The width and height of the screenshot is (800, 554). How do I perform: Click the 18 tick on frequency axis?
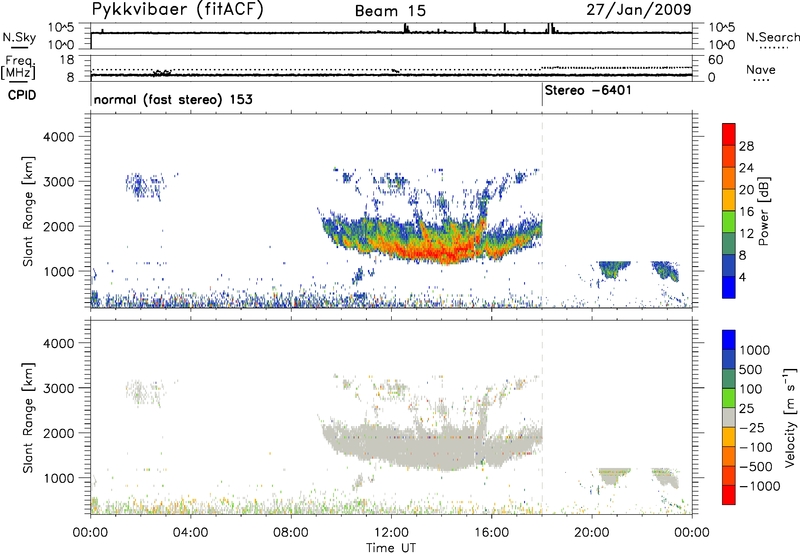pyautogui.click(x=67, y=60)
